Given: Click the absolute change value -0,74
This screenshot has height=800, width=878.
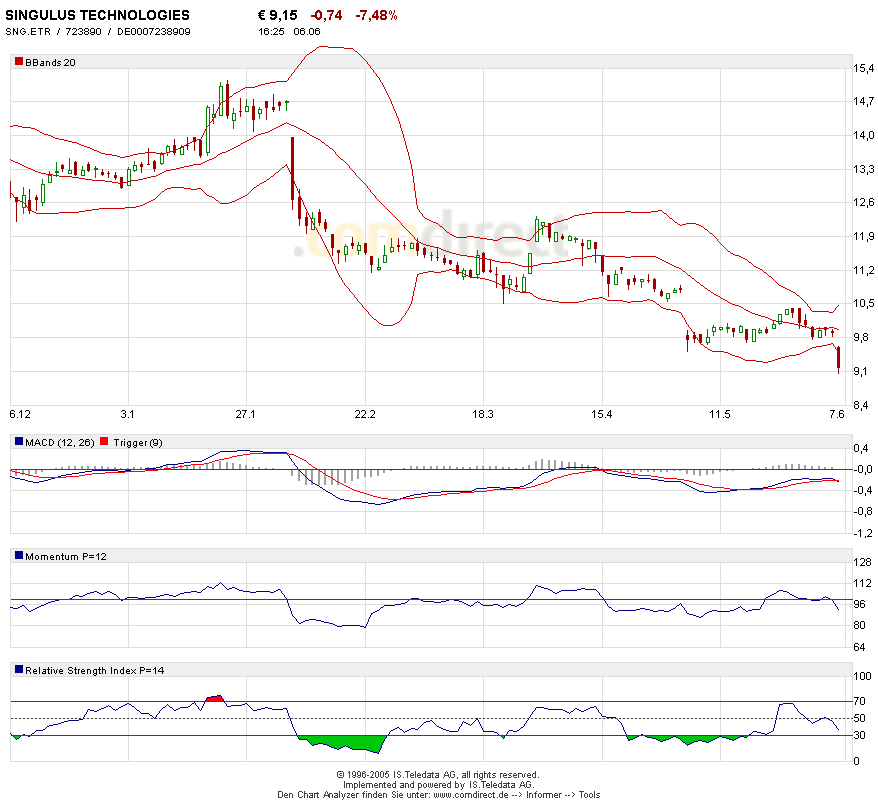Looking at the screenshot, I should (326, 15).
